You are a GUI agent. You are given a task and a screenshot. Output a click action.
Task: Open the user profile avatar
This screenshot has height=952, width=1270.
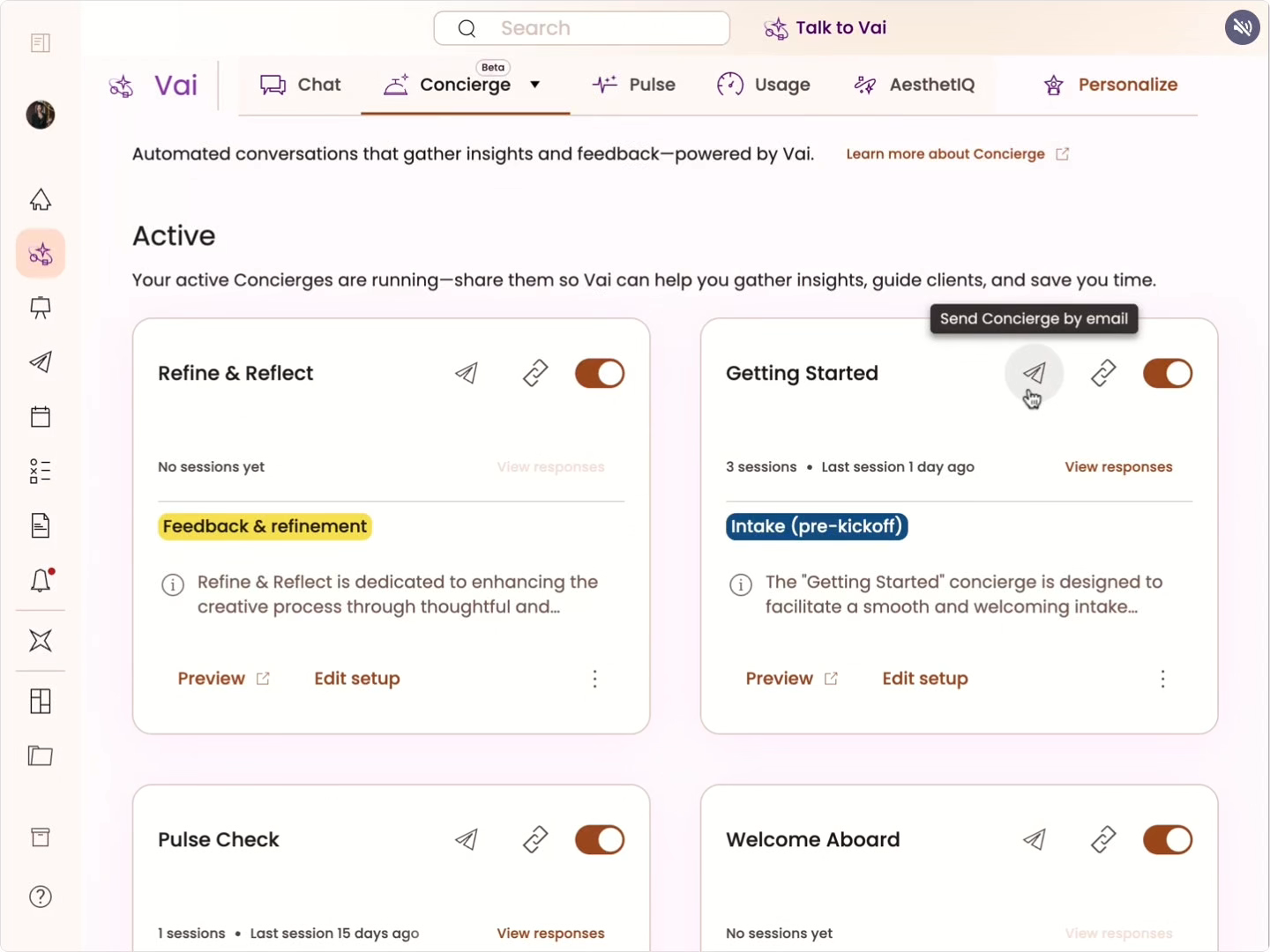tap(41, 115)
